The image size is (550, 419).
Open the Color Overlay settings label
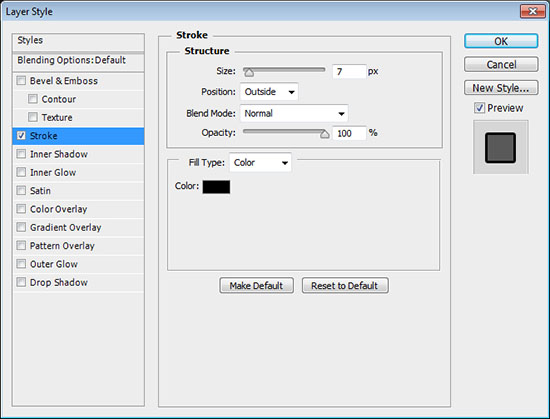(59, 209)
